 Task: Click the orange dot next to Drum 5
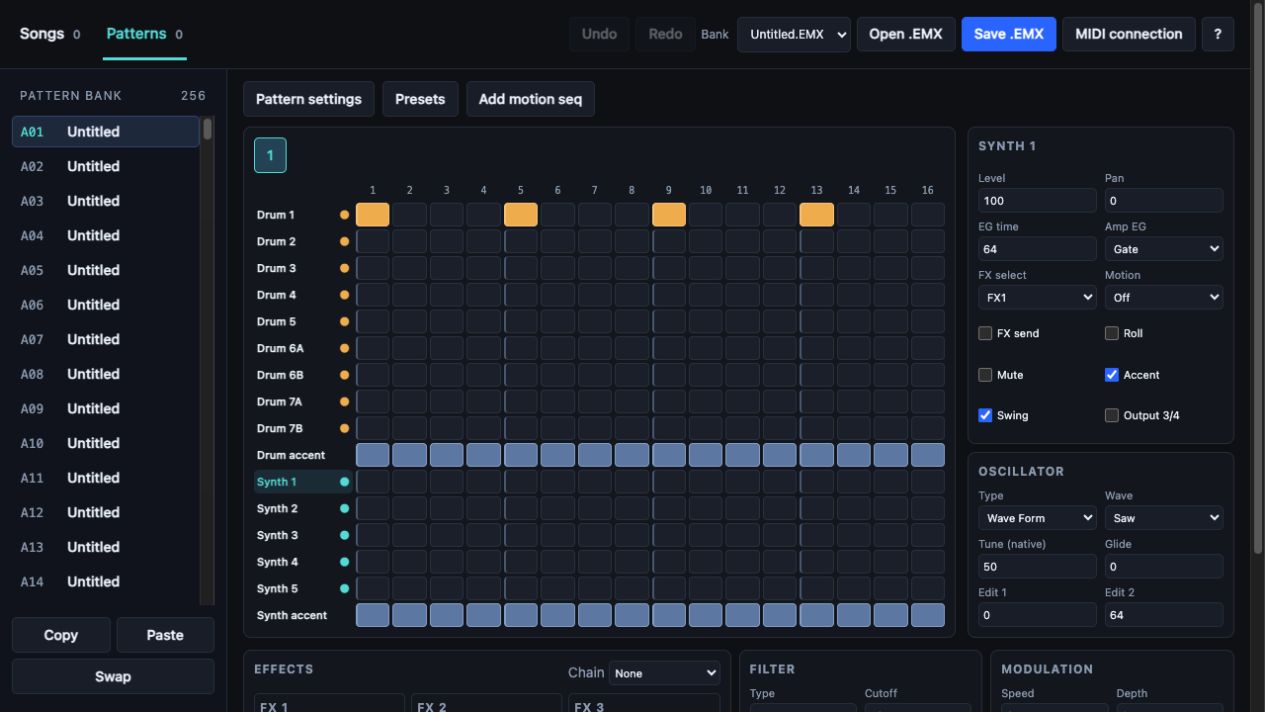pos(345,321)
